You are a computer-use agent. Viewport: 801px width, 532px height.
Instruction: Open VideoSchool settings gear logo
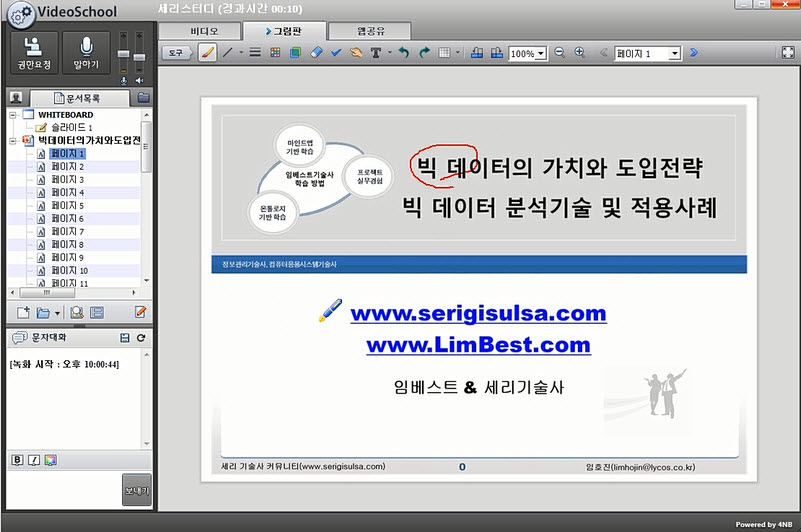pos(20,14)
